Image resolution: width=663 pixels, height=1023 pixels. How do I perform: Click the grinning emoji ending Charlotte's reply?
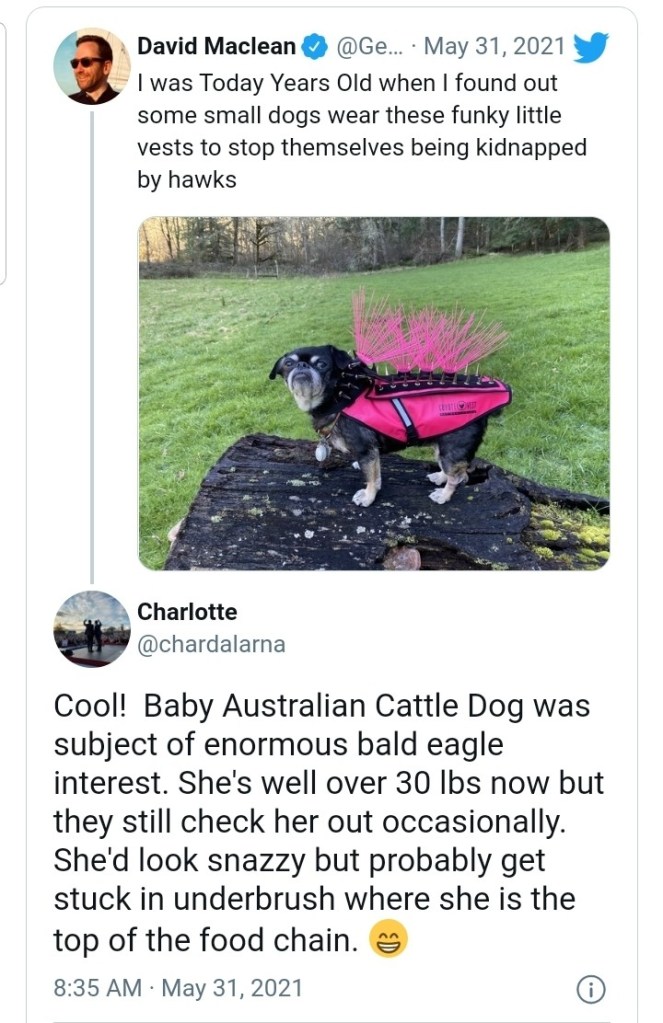click(x=388, y=939)
